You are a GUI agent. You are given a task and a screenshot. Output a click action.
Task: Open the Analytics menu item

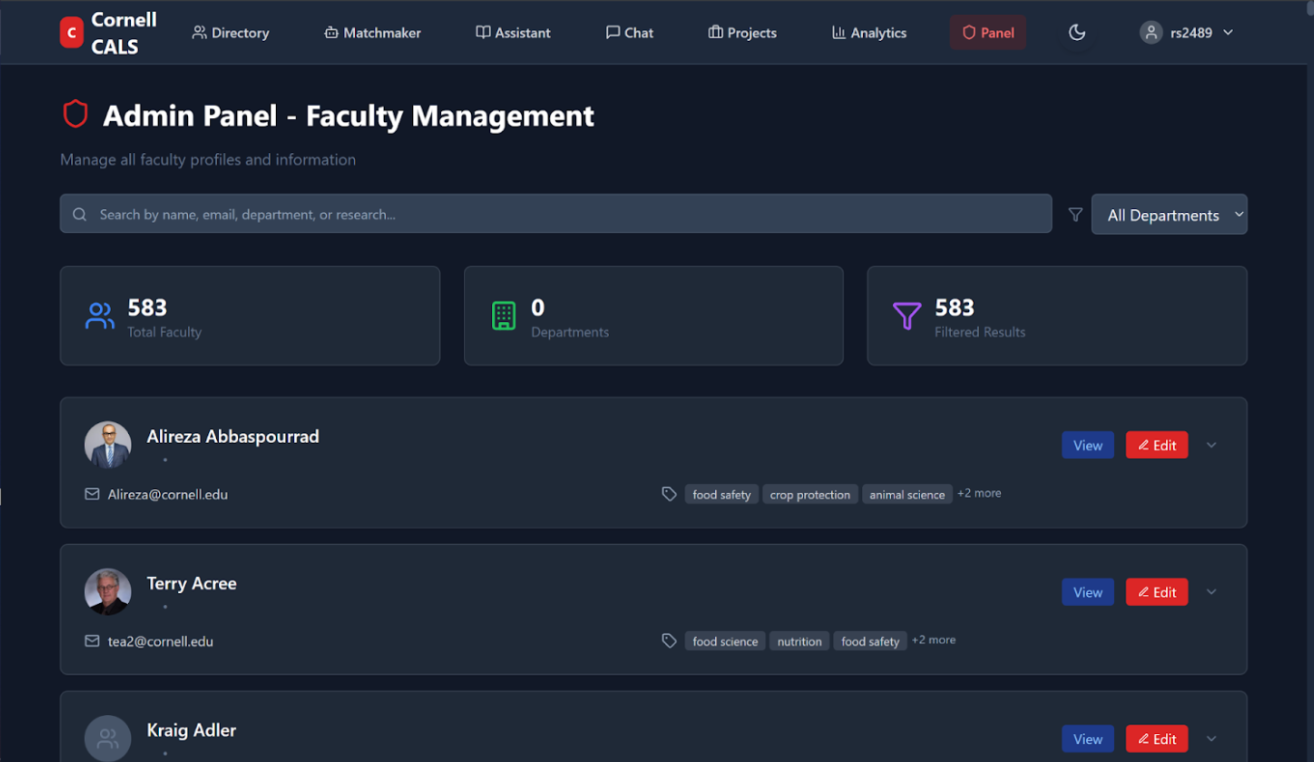tap(869, 32)
